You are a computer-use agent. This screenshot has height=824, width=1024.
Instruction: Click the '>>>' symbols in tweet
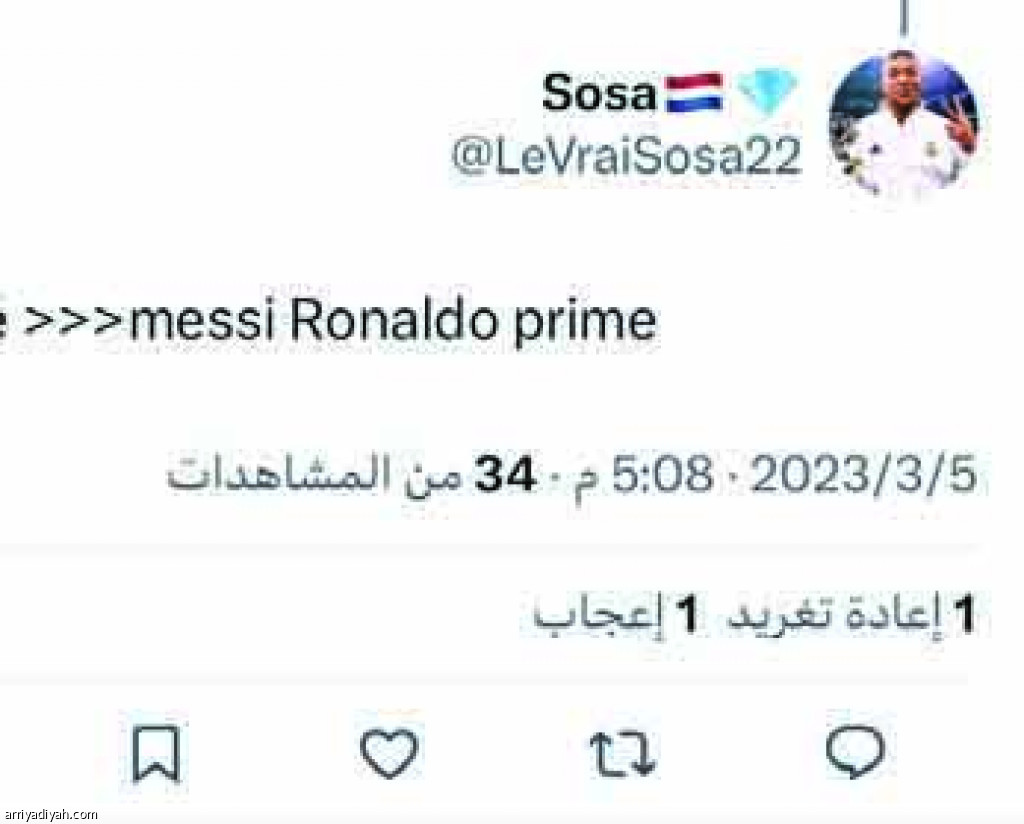74,322
